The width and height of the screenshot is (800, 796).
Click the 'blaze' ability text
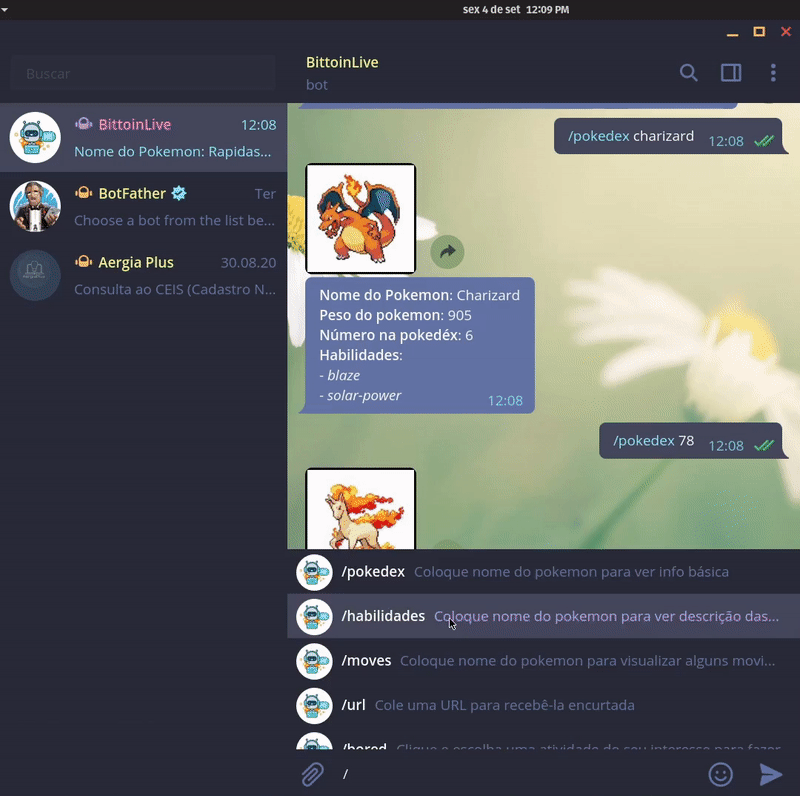(x=343, y=376)
